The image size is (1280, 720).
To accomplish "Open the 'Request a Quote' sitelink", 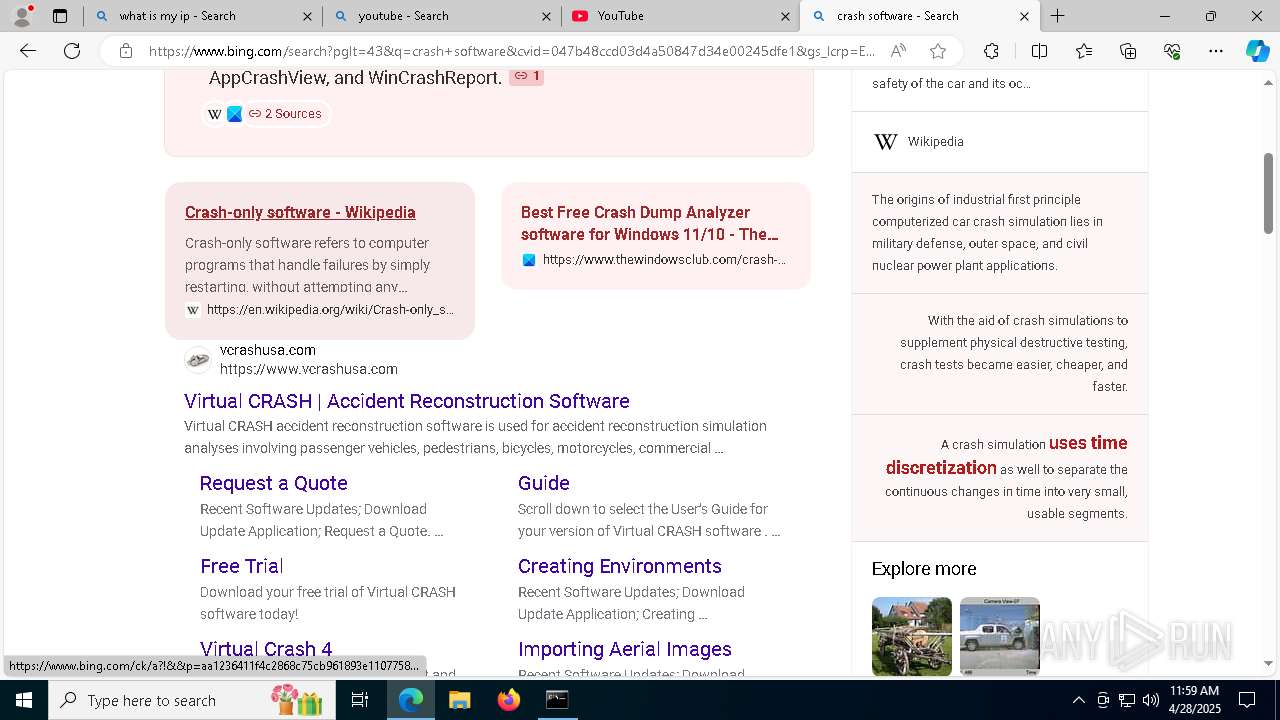I will [274, 483].
